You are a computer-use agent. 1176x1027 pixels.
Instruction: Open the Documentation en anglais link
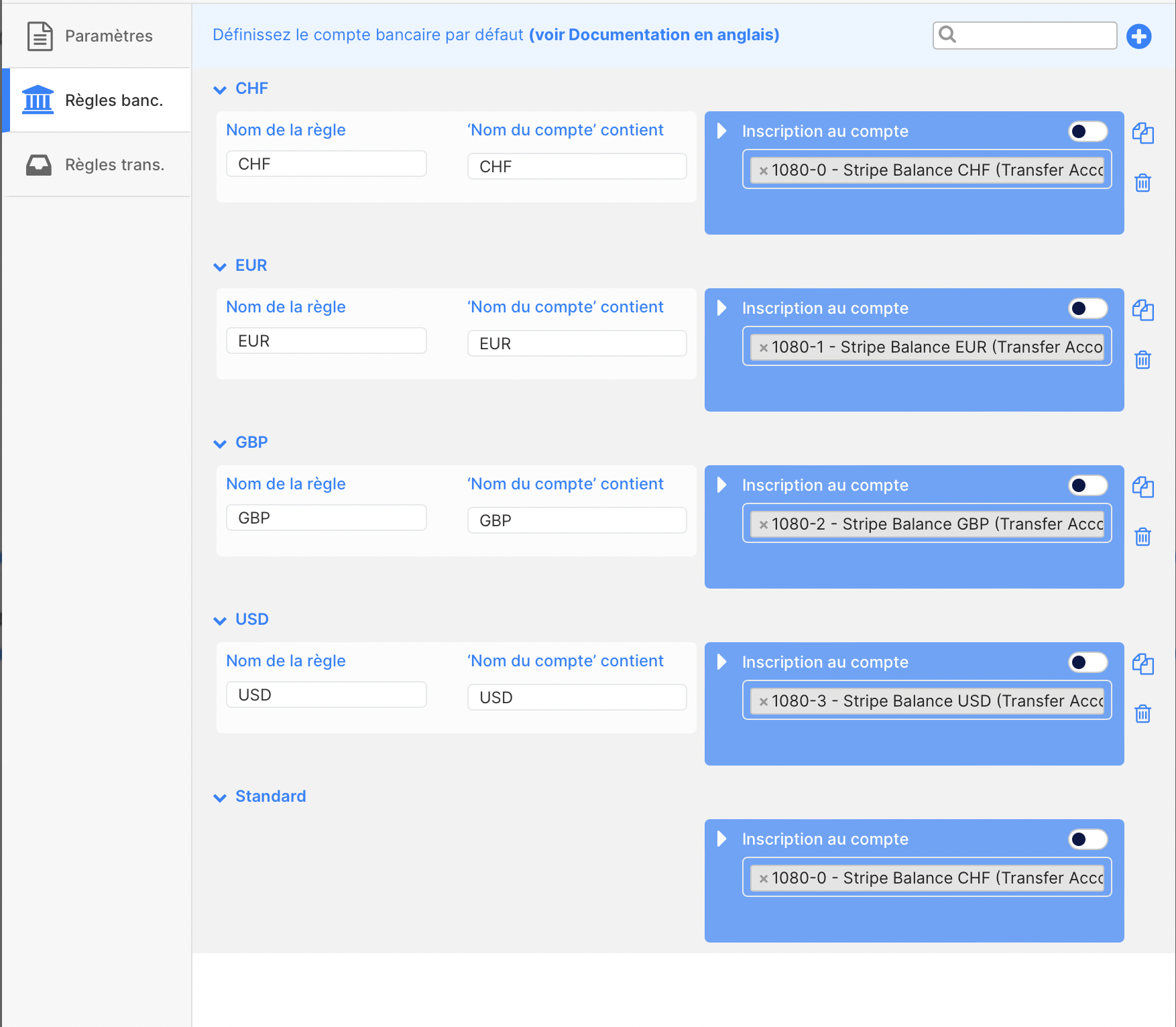tap(654, 35)
